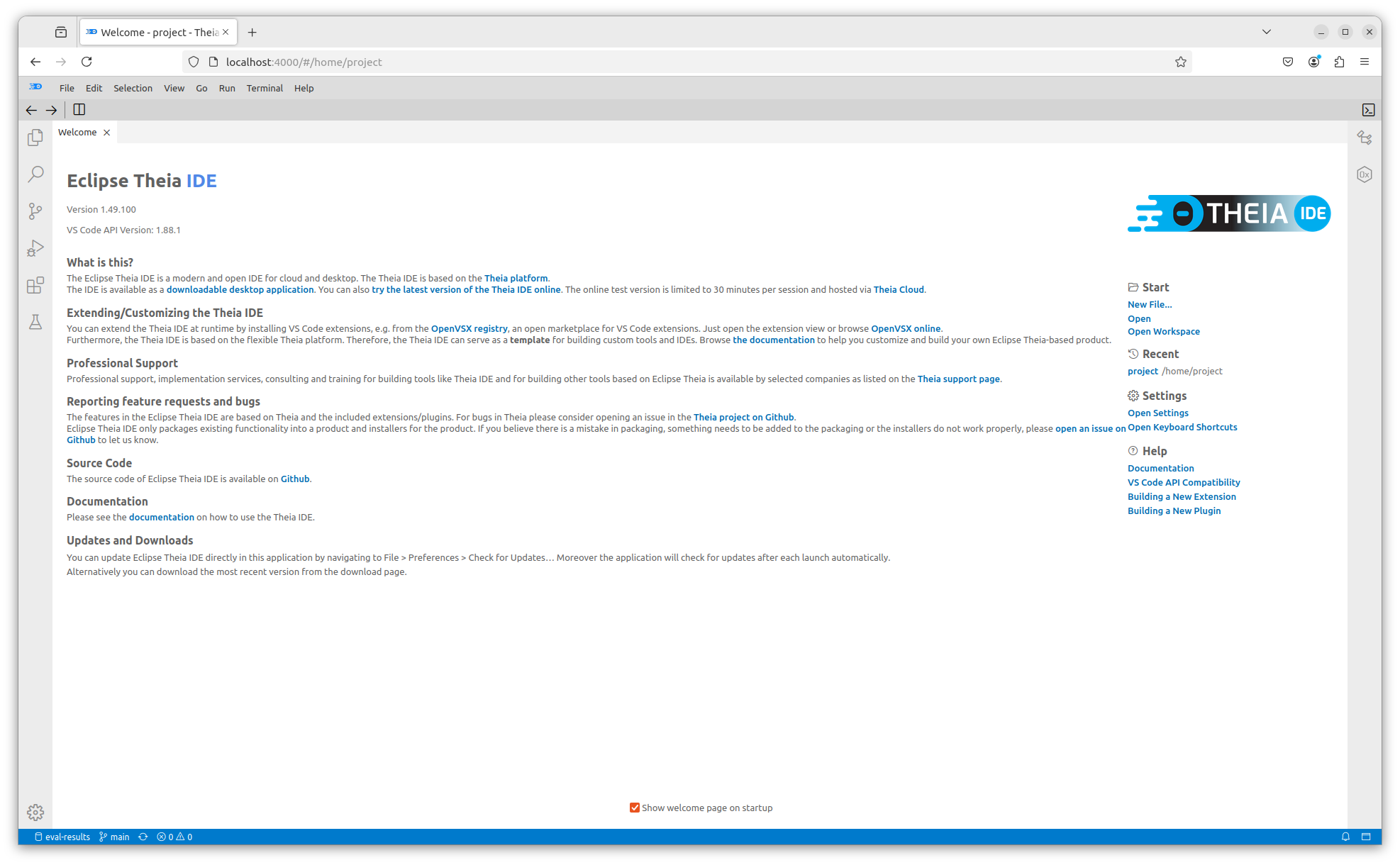Bookmark this page with the star icon

[x=1181, y=62]
